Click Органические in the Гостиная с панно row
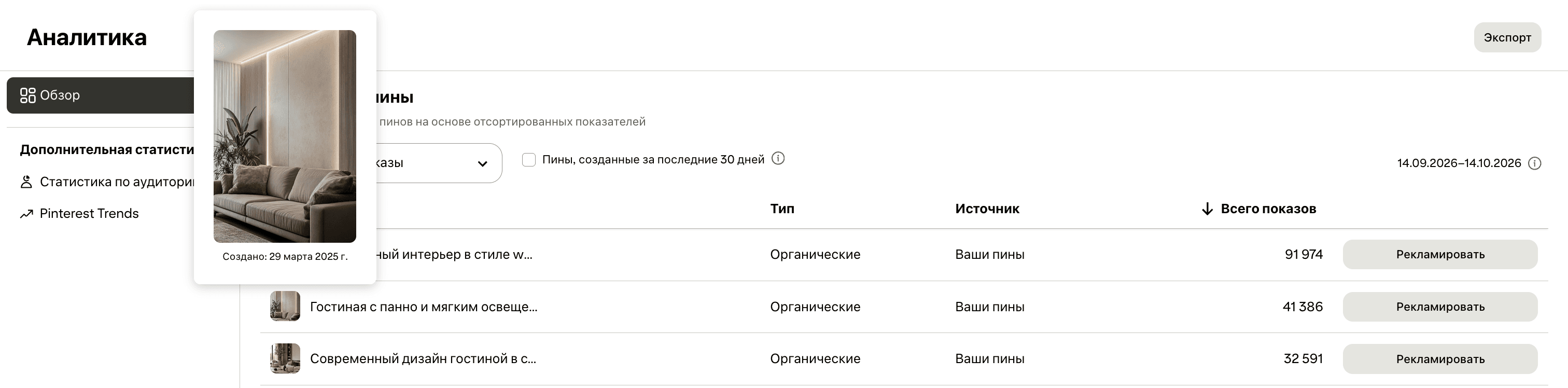This screenshot has width=1568, height=388. pos(815,307)
